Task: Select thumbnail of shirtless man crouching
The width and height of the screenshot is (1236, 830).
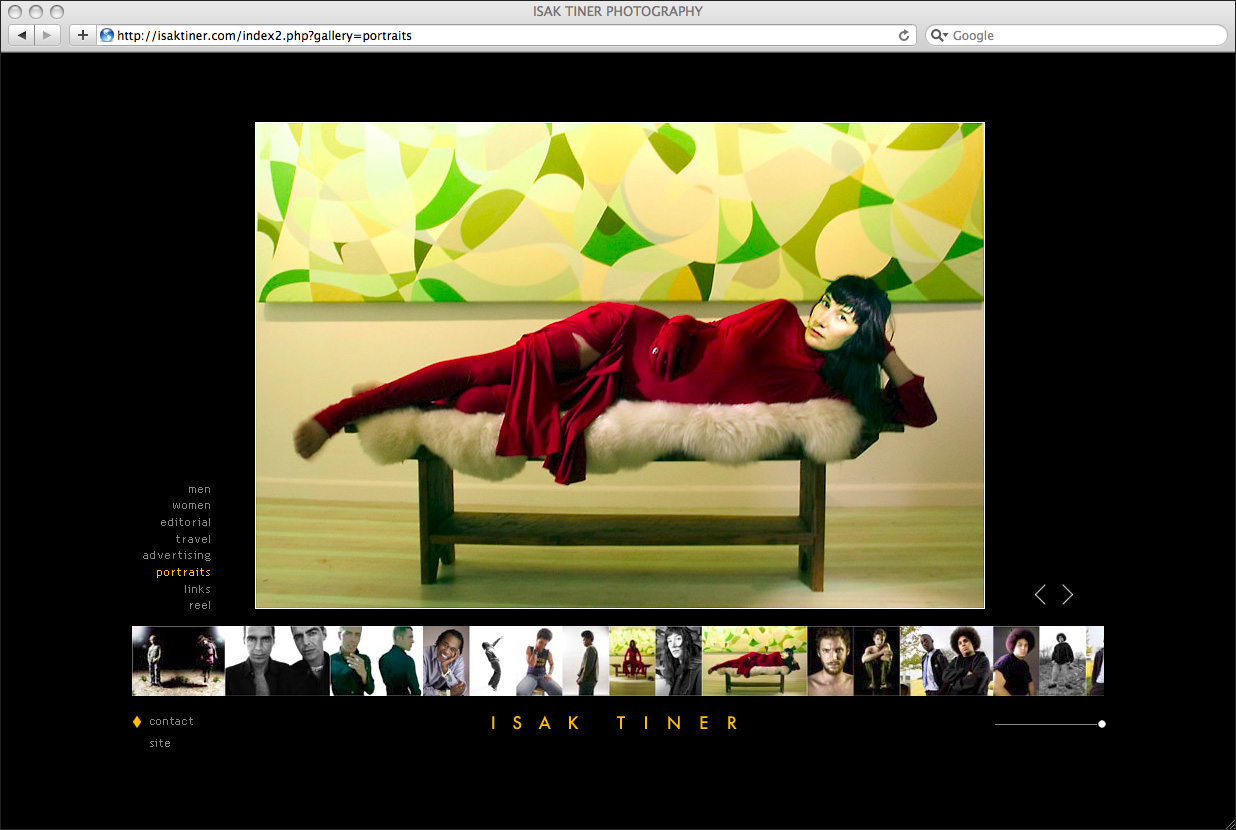Action: point(877,661)
